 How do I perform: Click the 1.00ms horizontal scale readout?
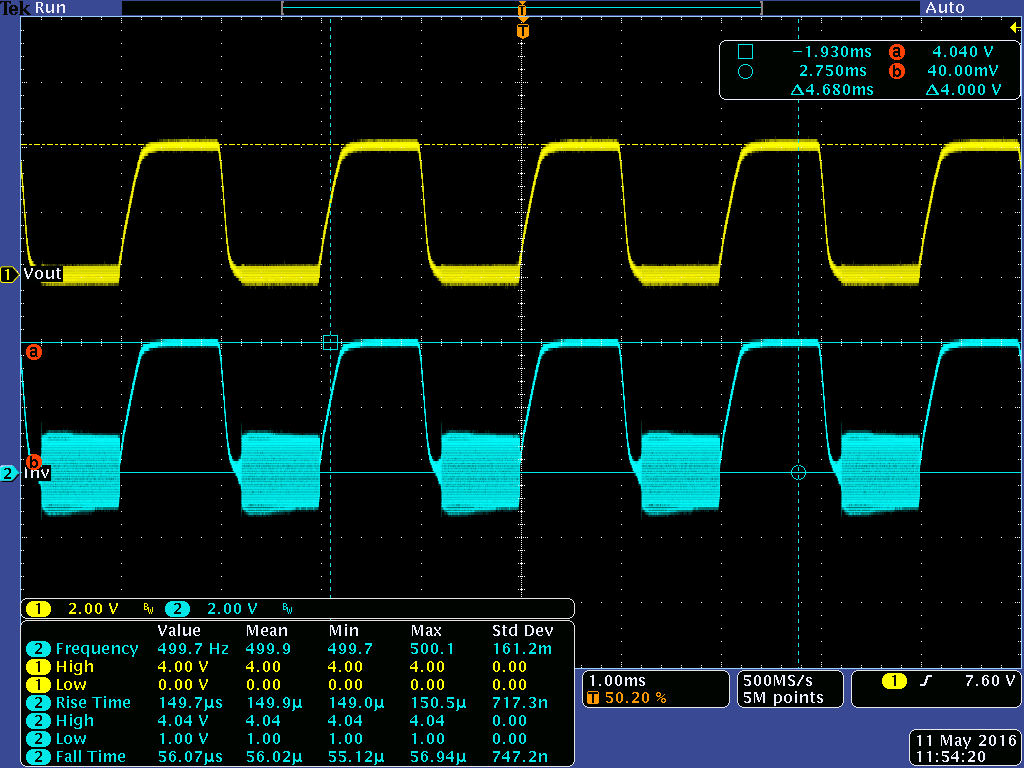[618, 681]
